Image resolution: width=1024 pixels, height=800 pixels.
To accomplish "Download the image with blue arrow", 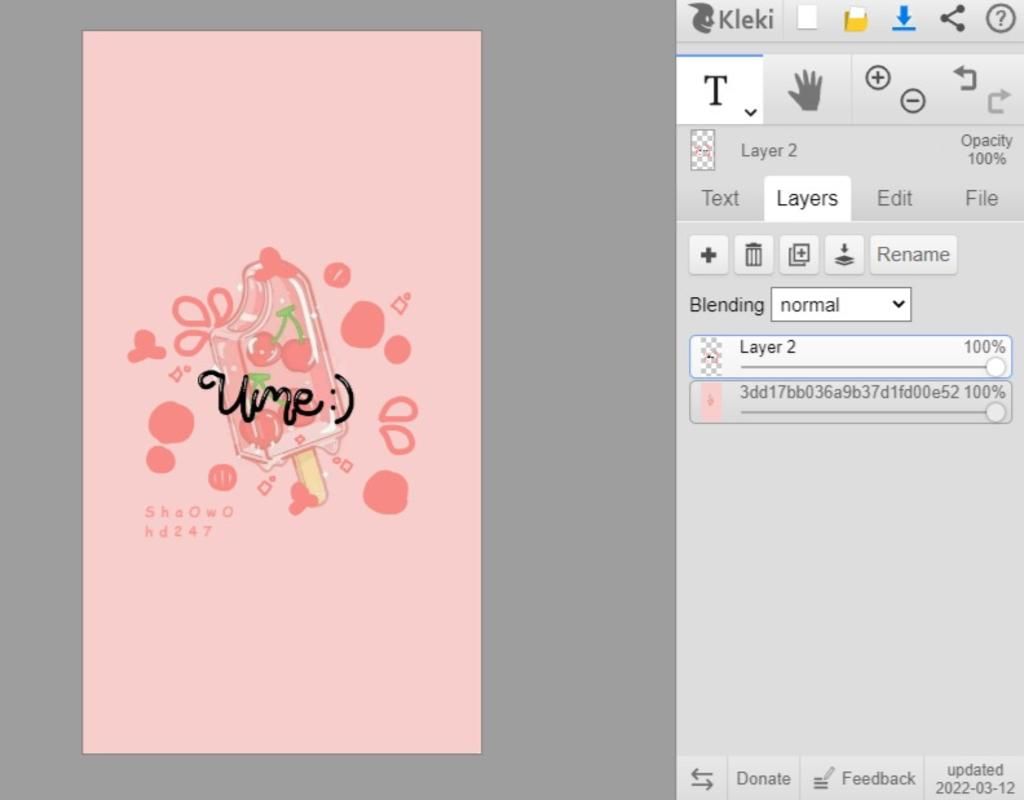I will (904, 19).
